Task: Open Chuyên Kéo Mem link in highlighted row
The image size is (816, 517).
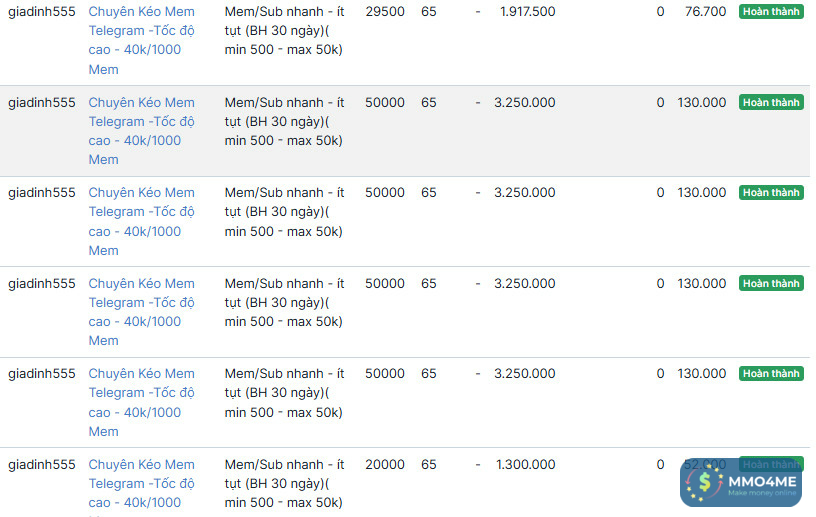Action: (x=141, y=103)
